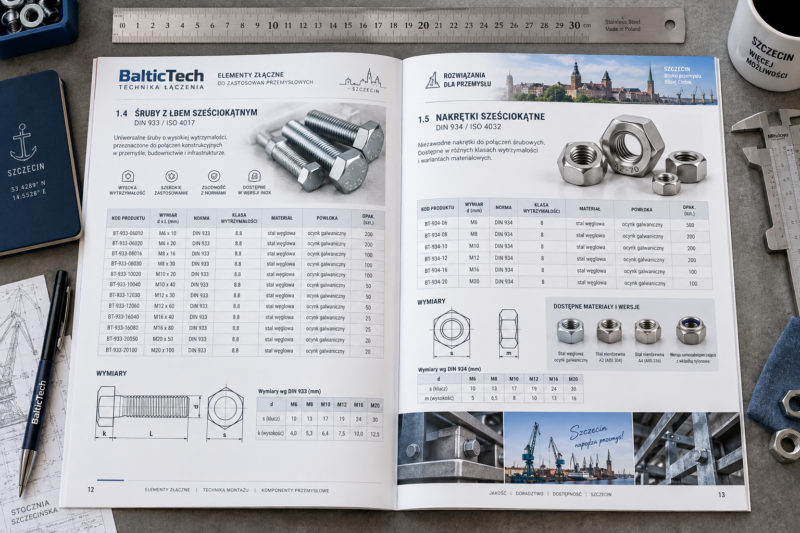The image size is (800, 533).
Task: Click page number 13
Action: [x=721, y=494]
